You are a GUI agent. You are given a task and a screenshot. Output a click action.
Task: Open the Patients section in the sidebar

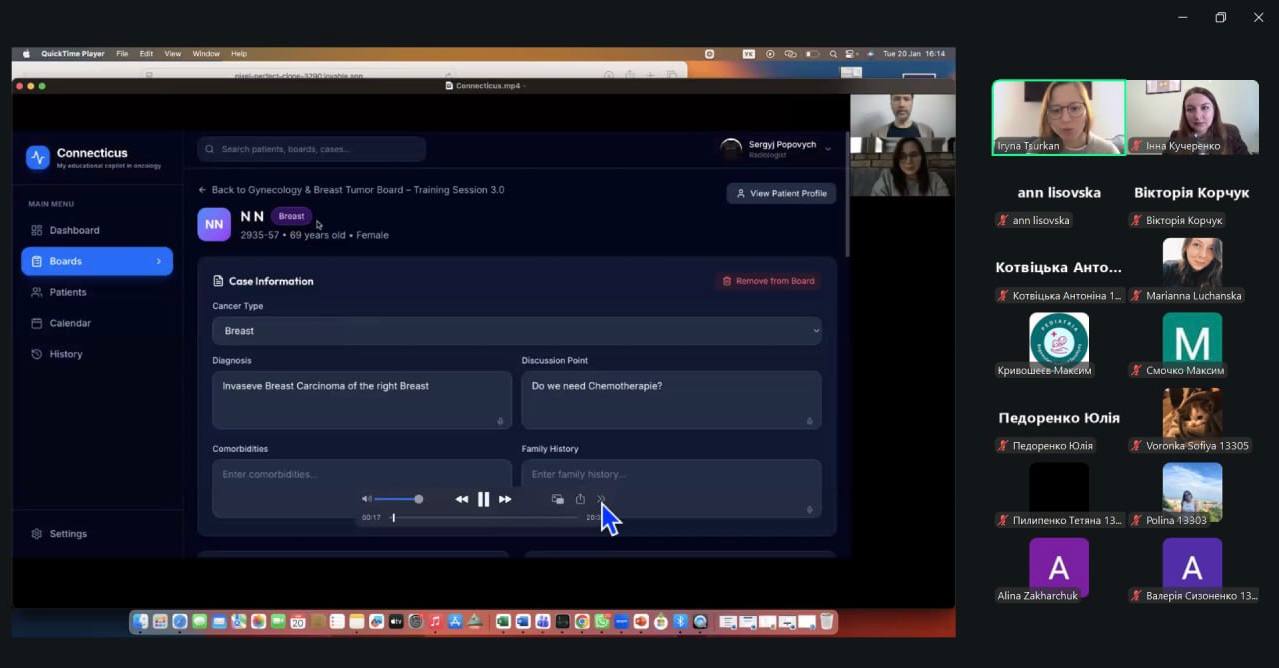[x=68, y=292]
